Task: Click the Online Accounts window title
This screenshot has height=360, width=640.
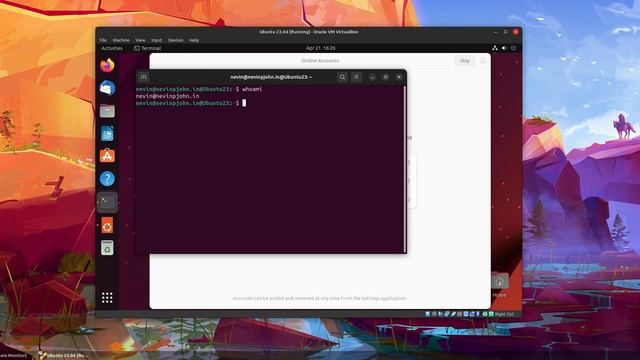Action: [x=320, y=61]
